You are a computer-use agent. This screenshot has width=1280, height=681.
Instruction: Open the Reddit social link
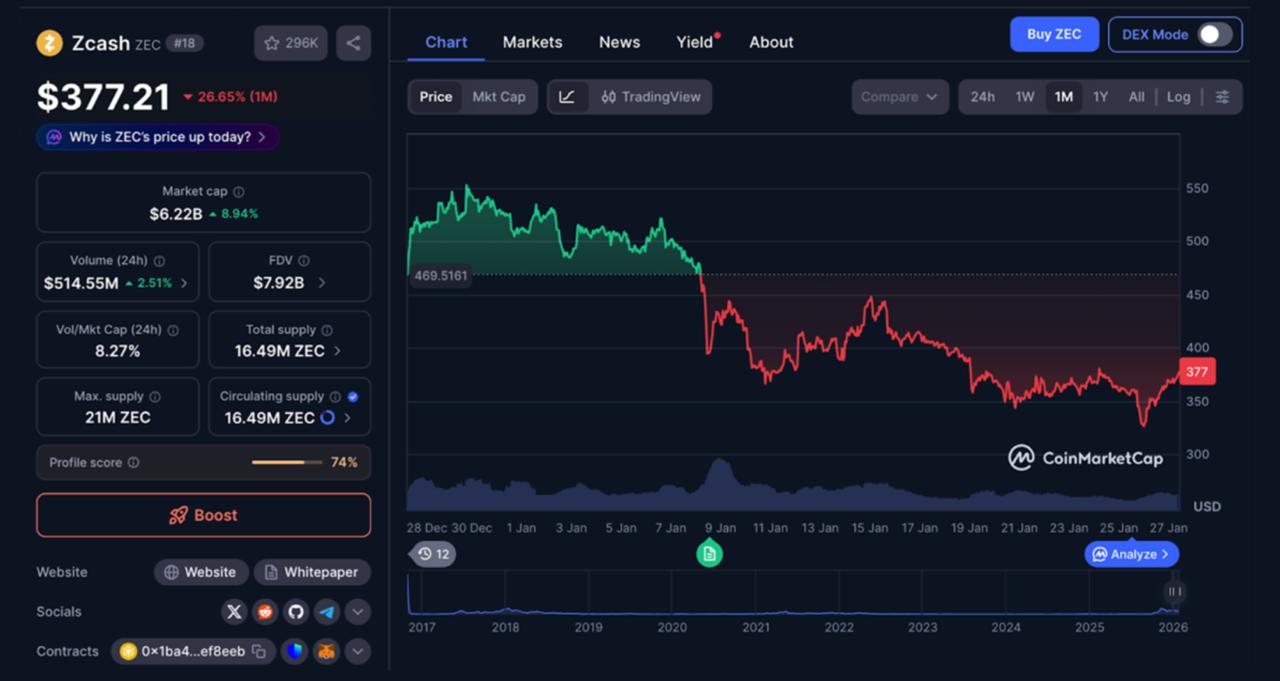click(x=265, y=612)
